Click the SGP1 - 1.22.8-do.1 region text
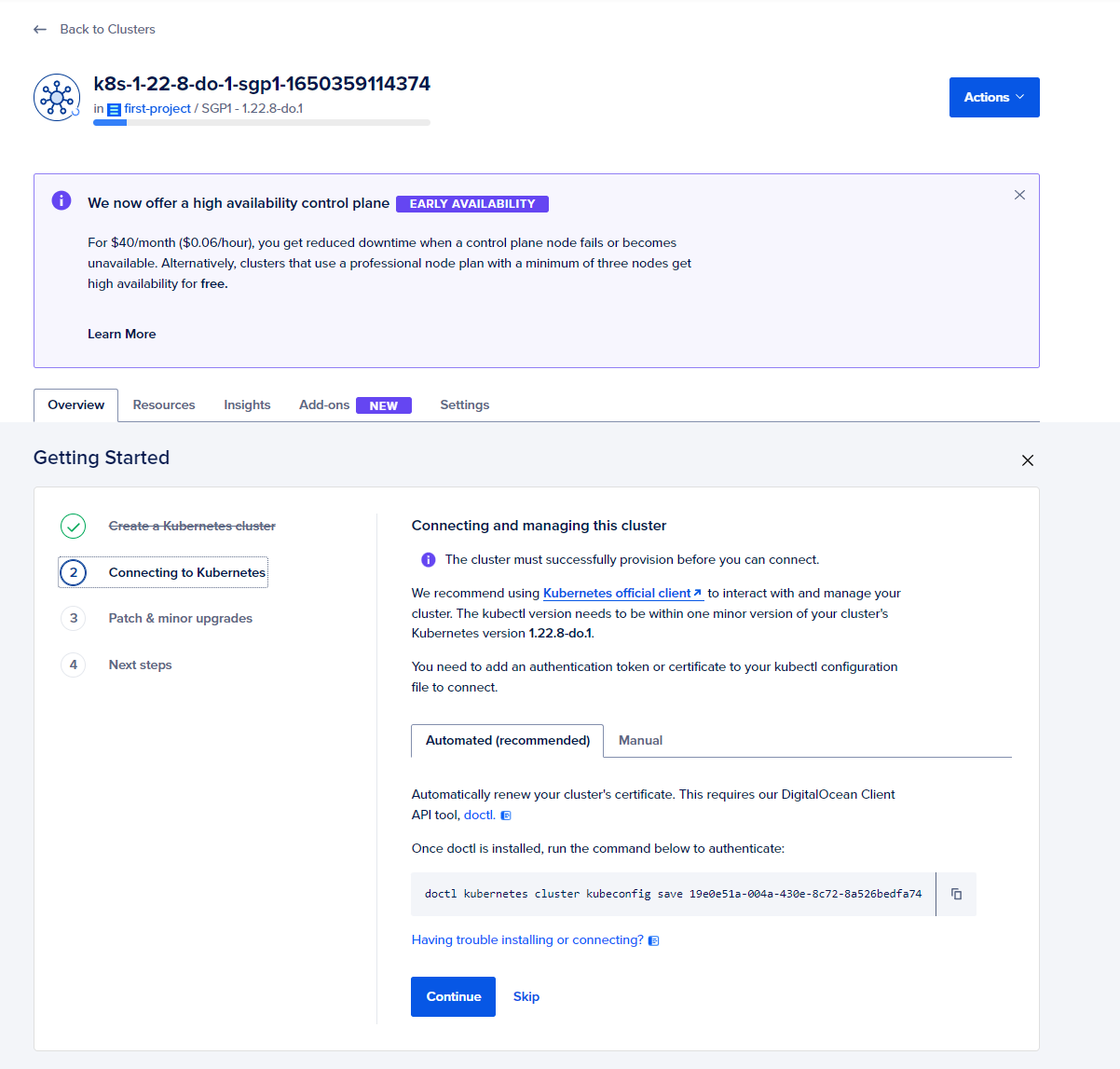This screenshot has height=1069, width=1120. (x=253, y=109)
